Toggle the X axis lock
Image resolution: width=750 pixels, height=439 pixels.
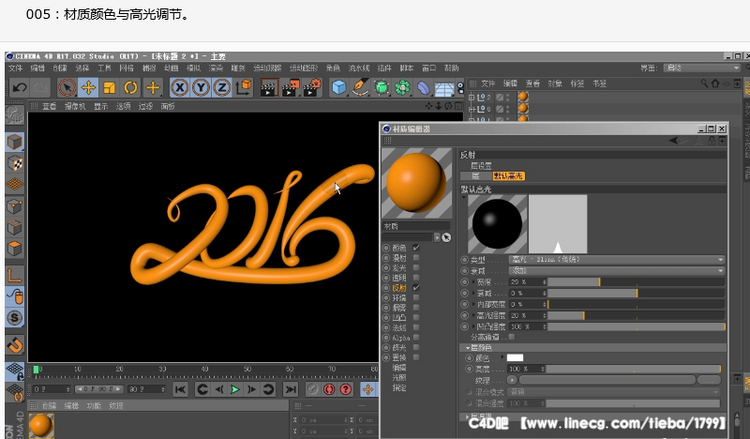coord(179,88)
